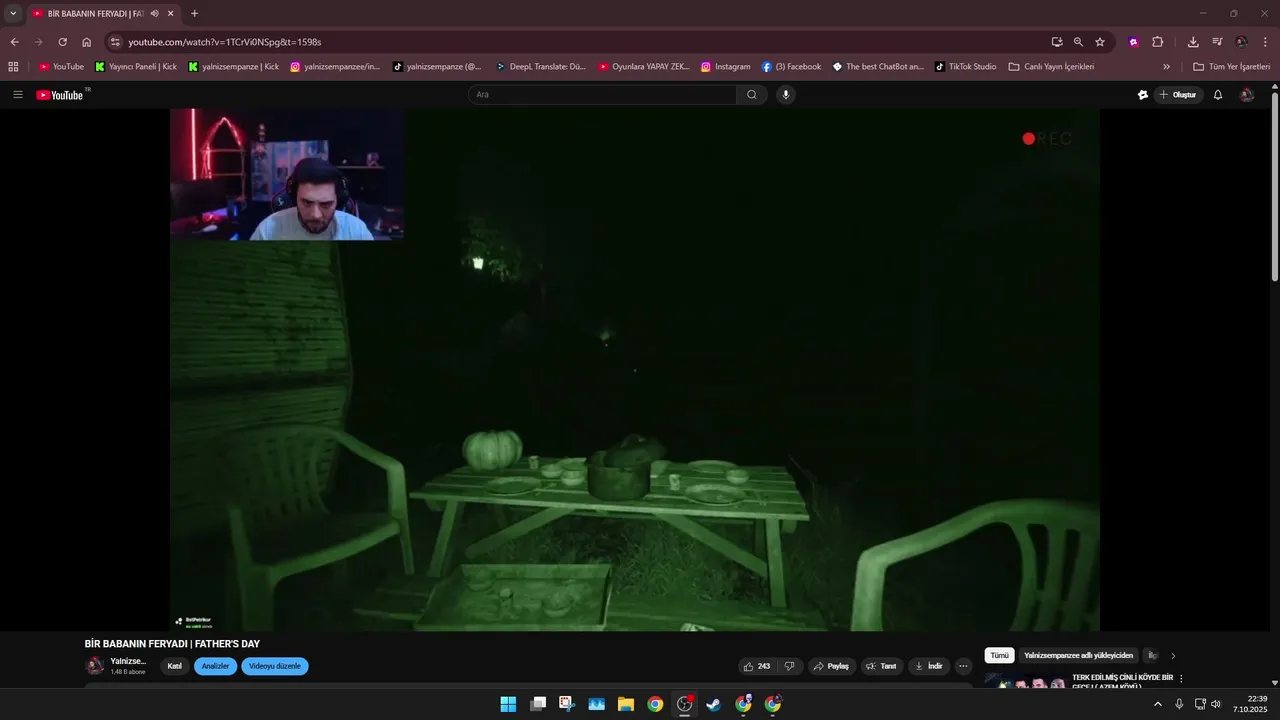Image resolution: width=1280 pixels, height=720 pixels.
Task: Expand Canlı Yayın İçerikleri bookmark folder
Action: [x=1051, y=67]
